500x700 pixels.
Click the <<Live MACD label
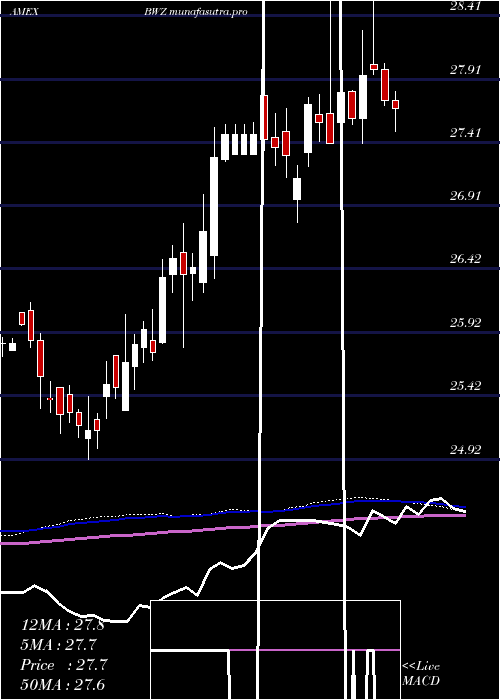pos(421,674)
